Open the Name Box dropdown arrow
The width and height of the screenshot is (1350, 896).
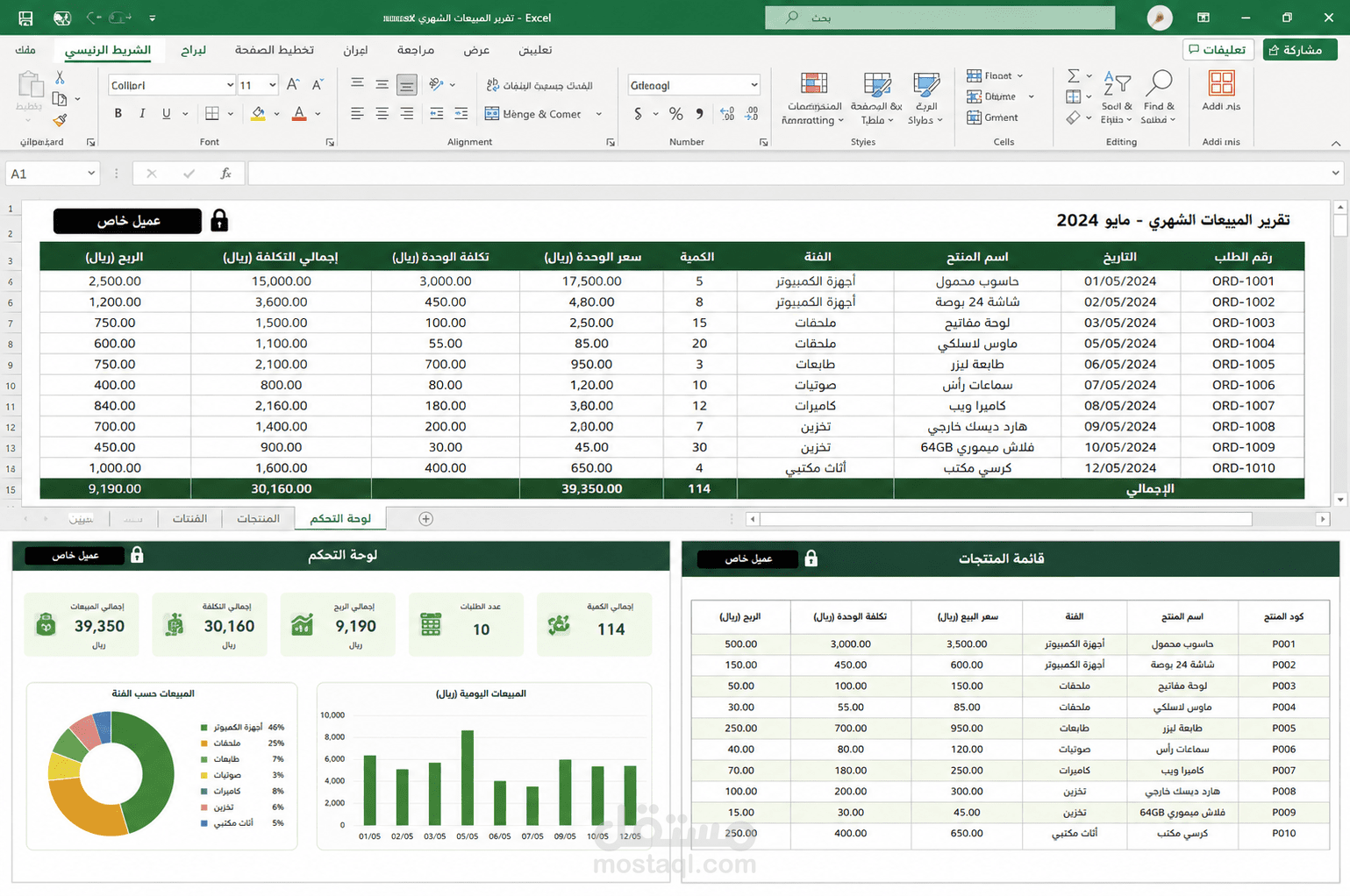90,174
